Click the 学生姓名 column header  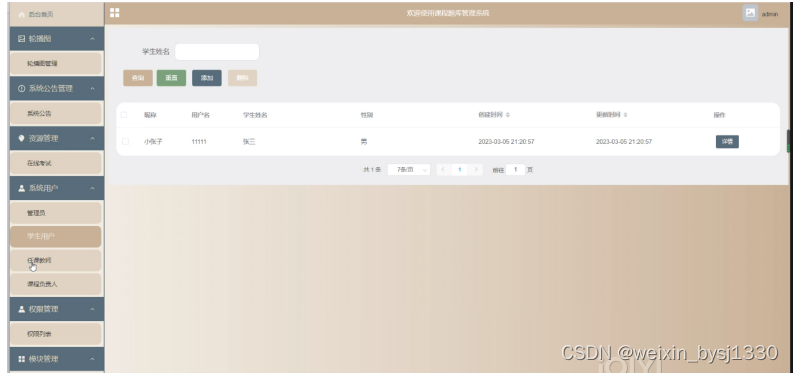(255, 115)
